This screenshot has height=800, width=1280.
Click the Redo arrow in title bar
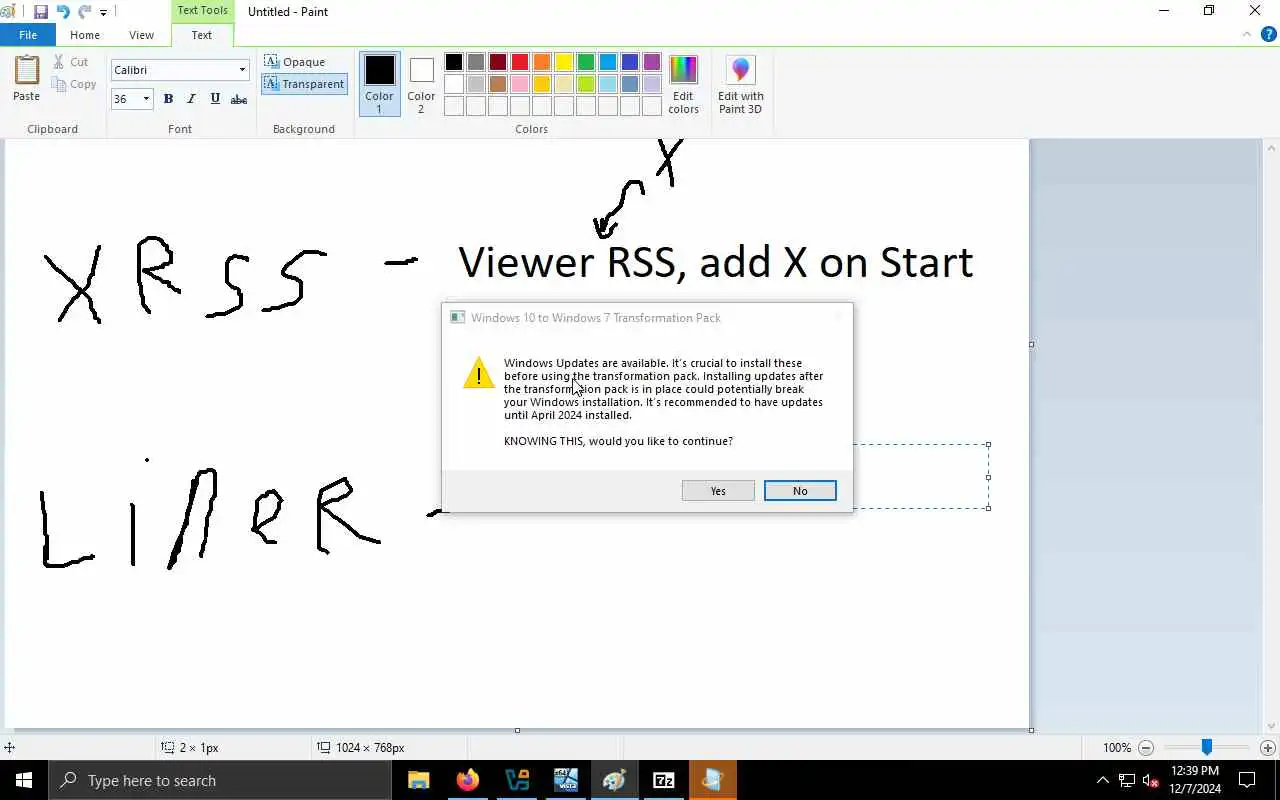85,12
